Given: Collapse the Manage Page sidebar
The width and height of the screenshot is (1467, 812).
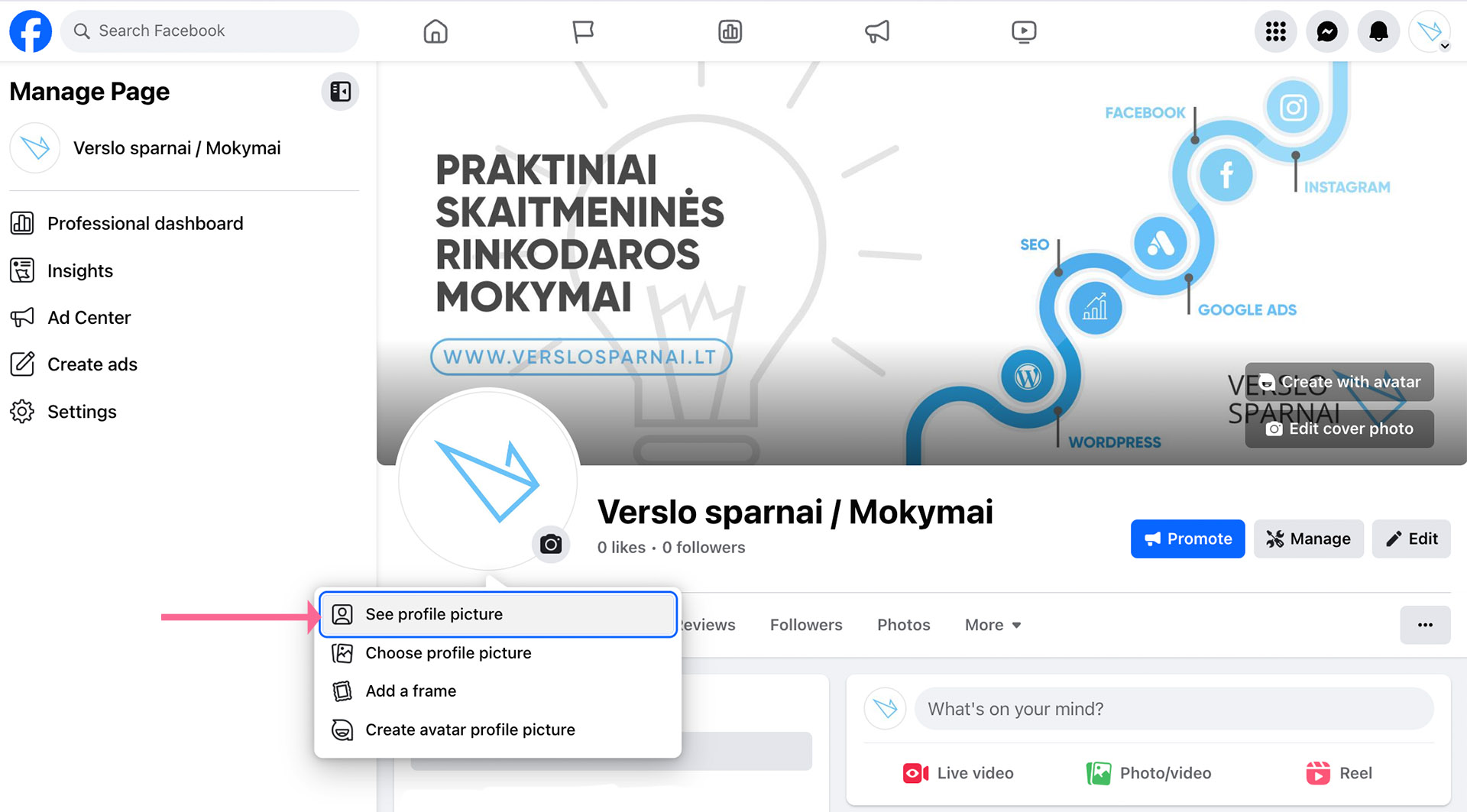Looking at the screenshot, I should click(340, 92).
